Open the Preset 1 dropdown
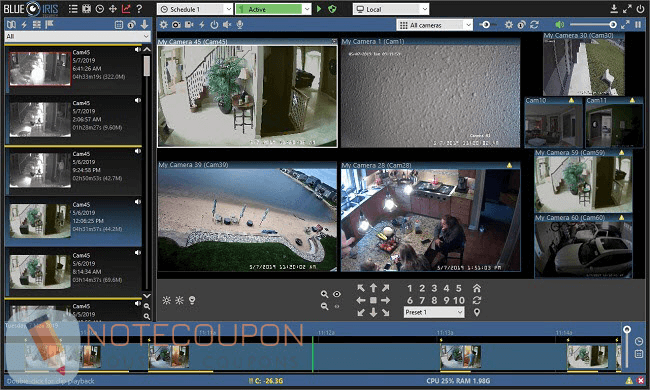The image size is (650, 390). click(434, 312)
